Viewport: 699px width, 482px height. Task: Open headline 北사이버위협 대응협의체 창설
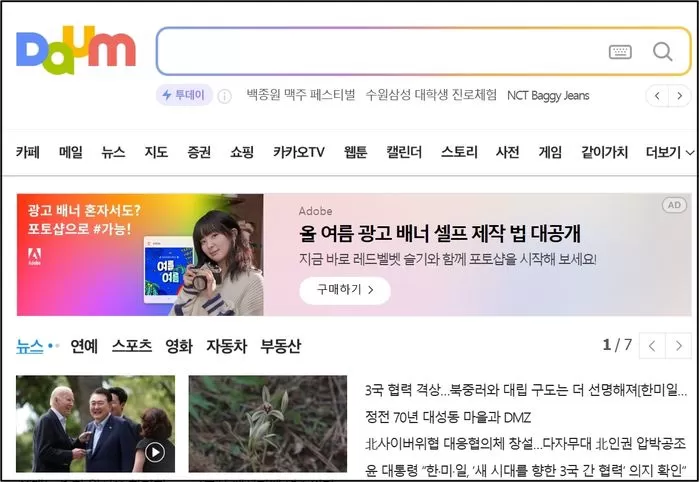[525, 444]
